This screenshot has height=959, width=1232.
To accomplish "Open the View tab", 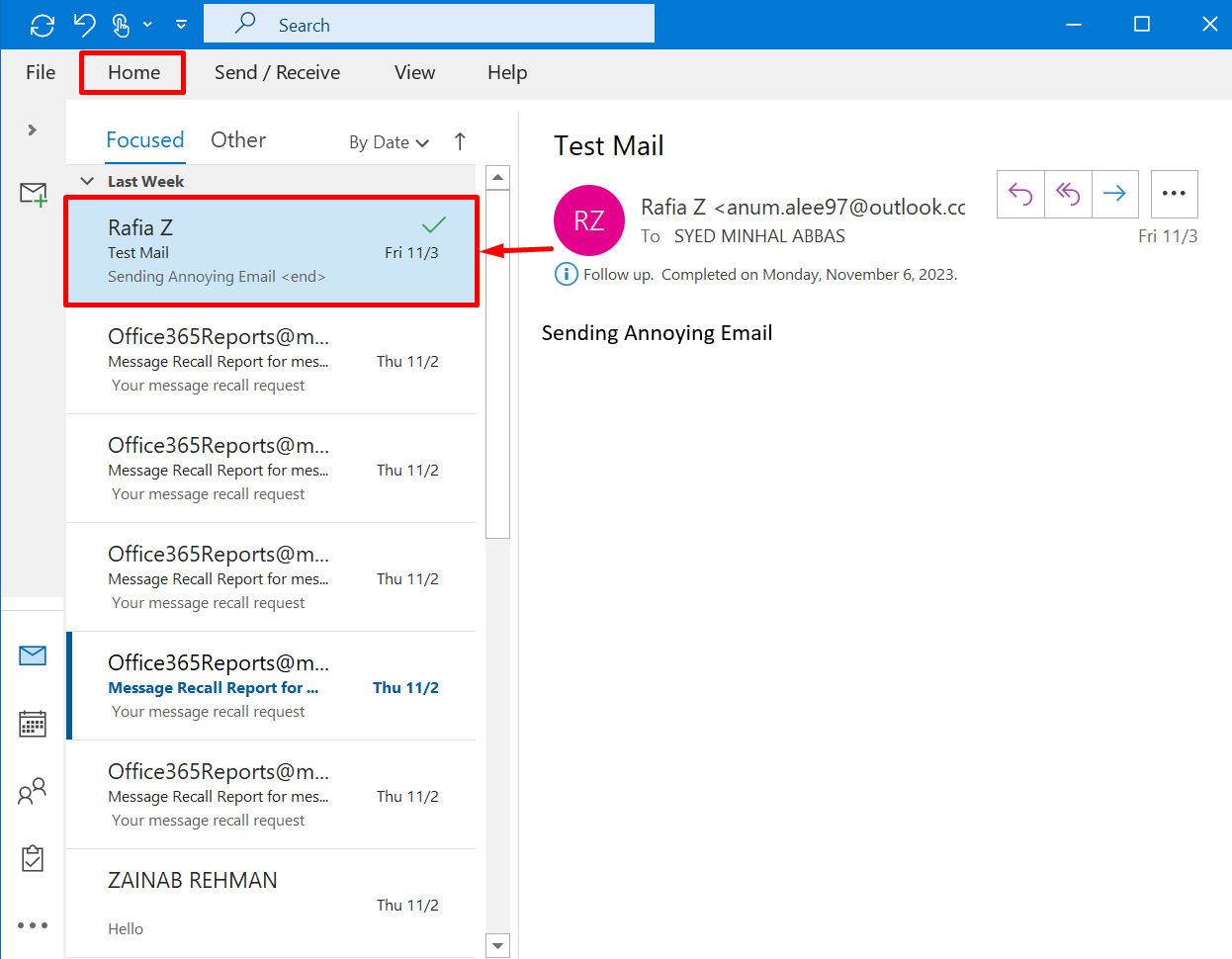I will point(414,72).
